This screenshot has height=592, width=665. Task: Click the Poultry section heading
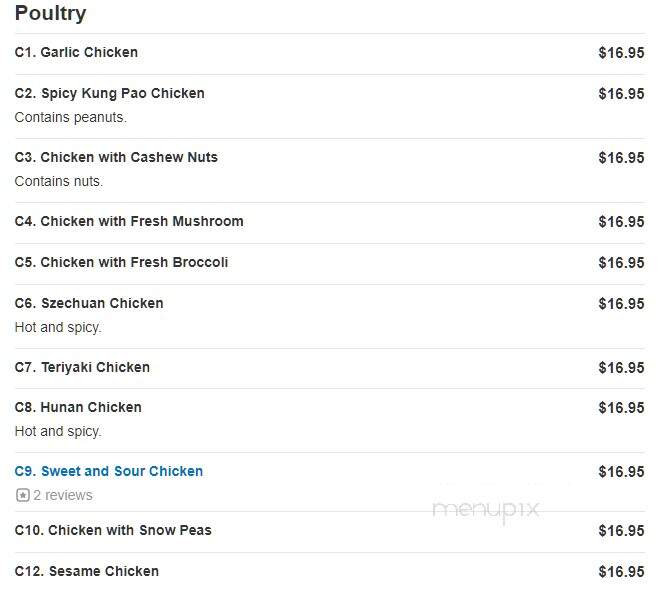tap(50, 14)
